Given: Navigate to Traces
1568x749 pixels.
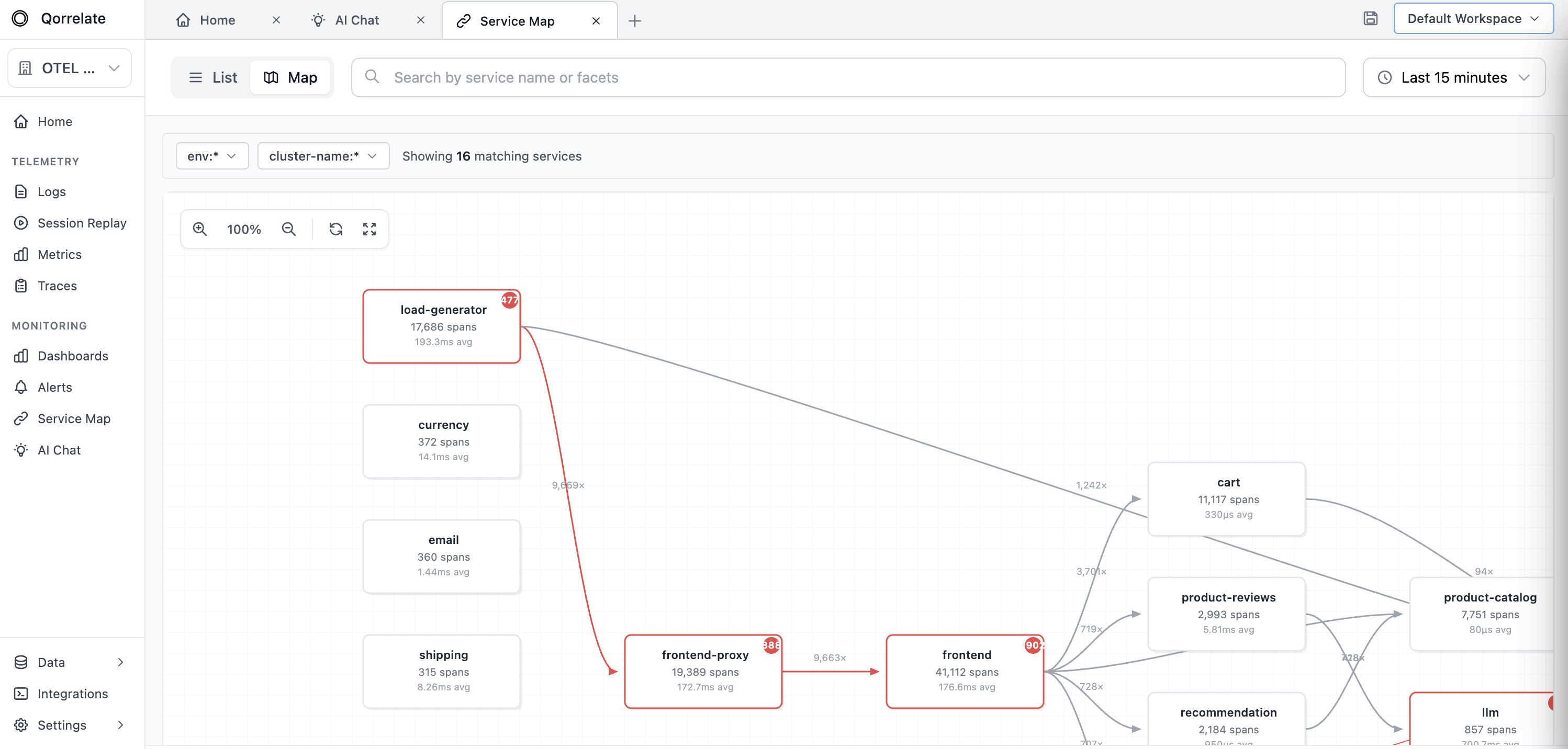Looking at the screenshot, I should coord(55,286).
